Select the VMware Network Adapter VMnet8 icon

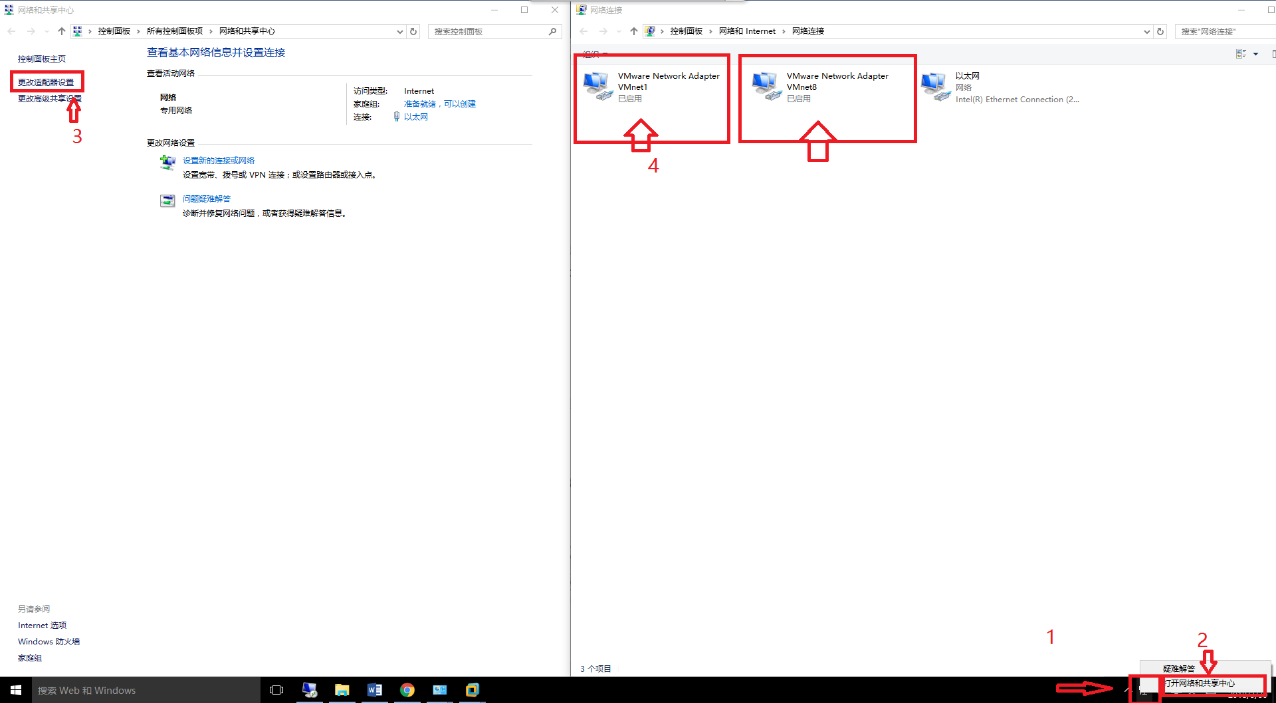(x=768, y=87)
